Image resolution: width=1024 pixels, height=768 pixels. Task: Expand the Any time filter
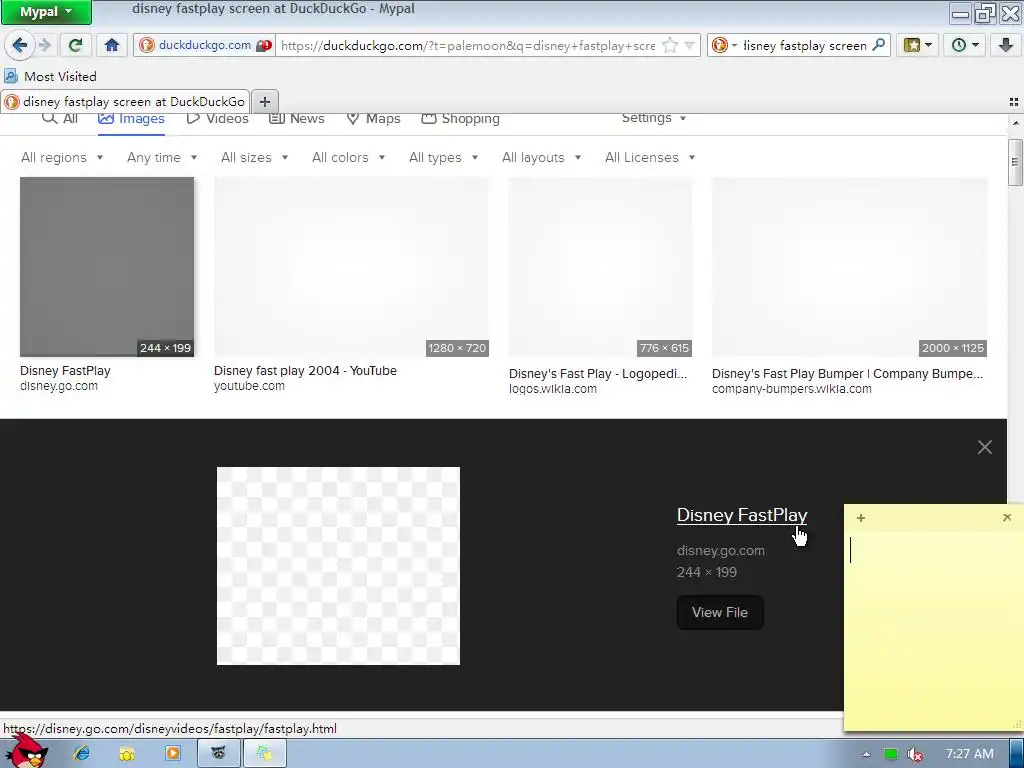point(162,157)
